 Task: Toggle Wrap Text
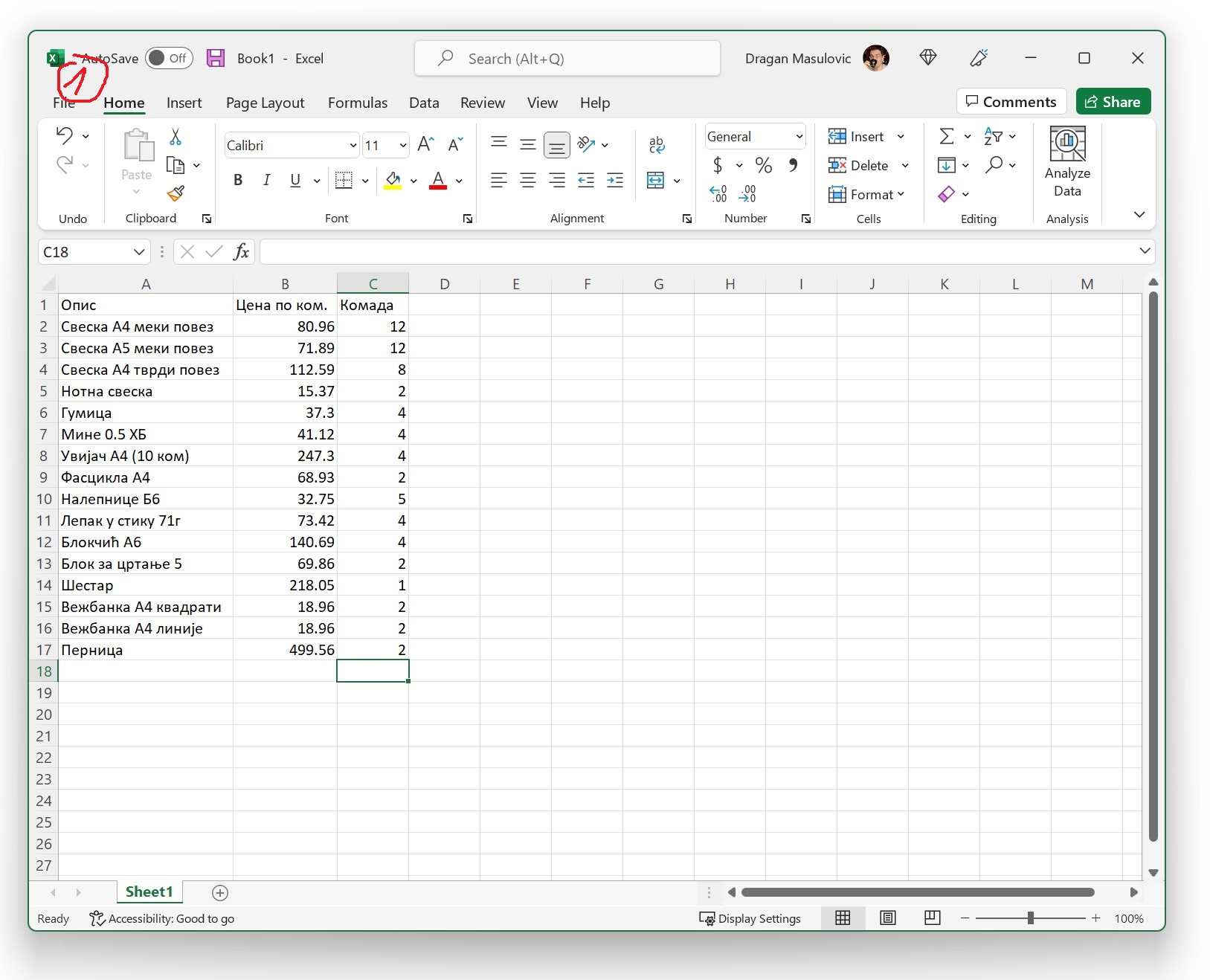click(x=656, y=144)
